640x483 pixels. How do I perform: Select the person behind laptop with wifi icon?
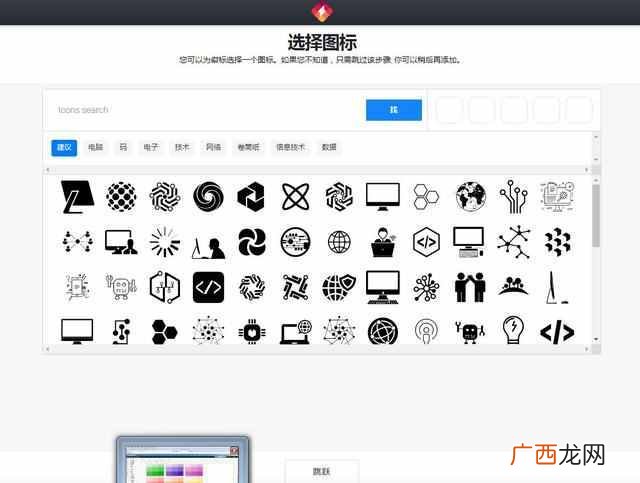coord(382,242)
